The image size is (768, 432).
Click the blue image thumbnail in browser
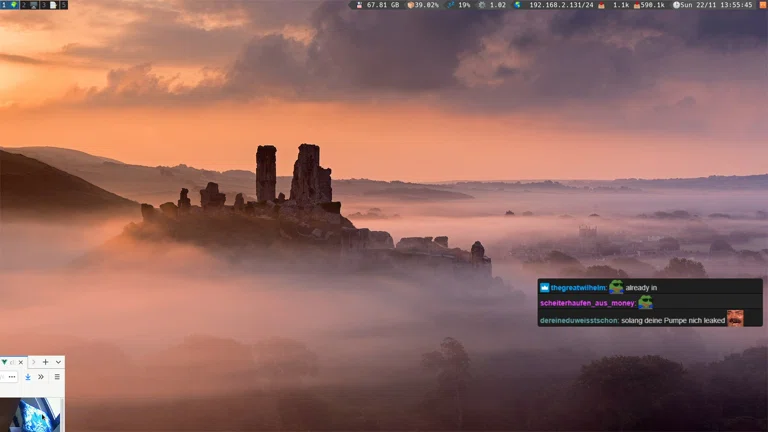pos(30,414)
